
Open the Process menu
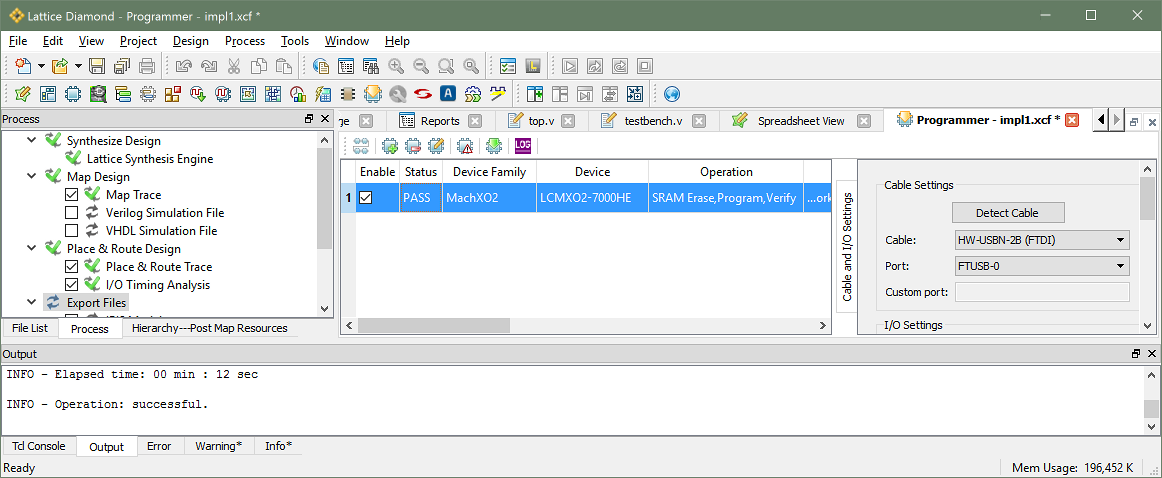pyautogui.click(x=245, y=41)
